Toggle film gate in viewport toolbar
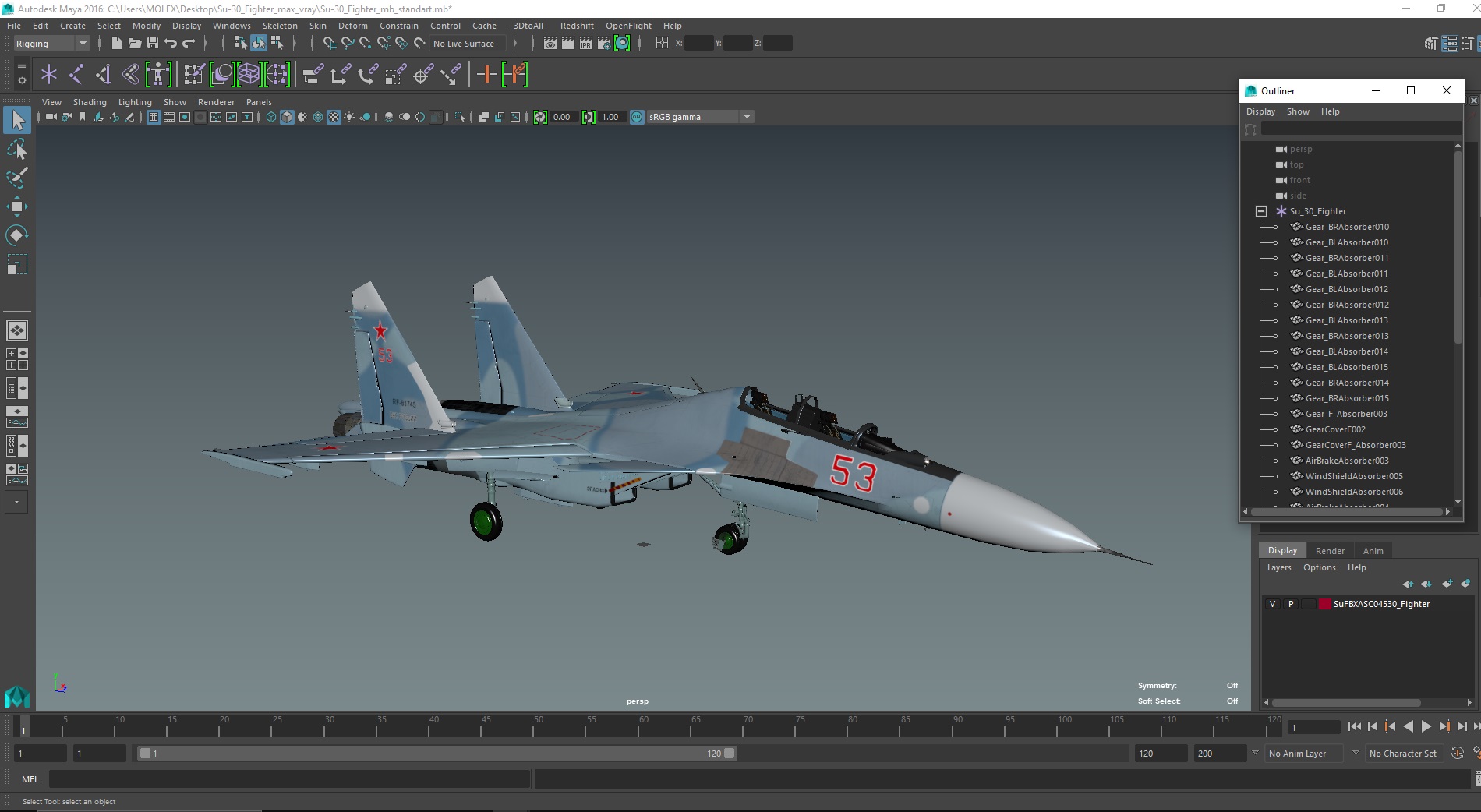The height and width of the screenshot is (812, 1481). click(x=169, y=117)
